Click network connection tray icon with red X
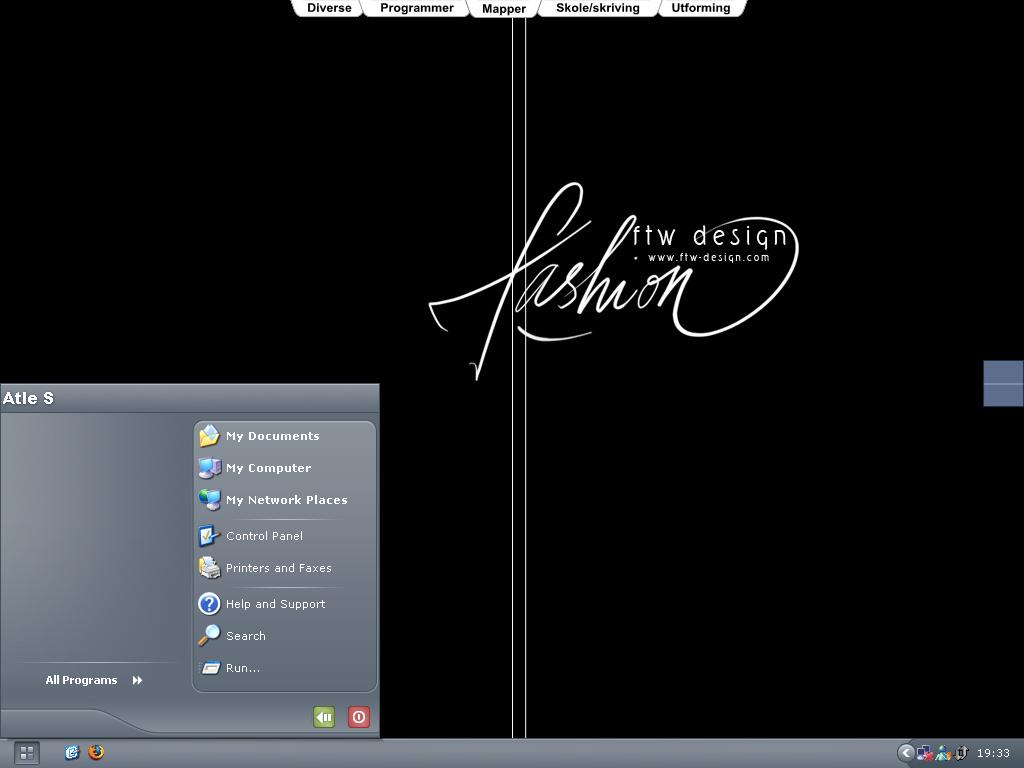 click(x=924, y=753)
